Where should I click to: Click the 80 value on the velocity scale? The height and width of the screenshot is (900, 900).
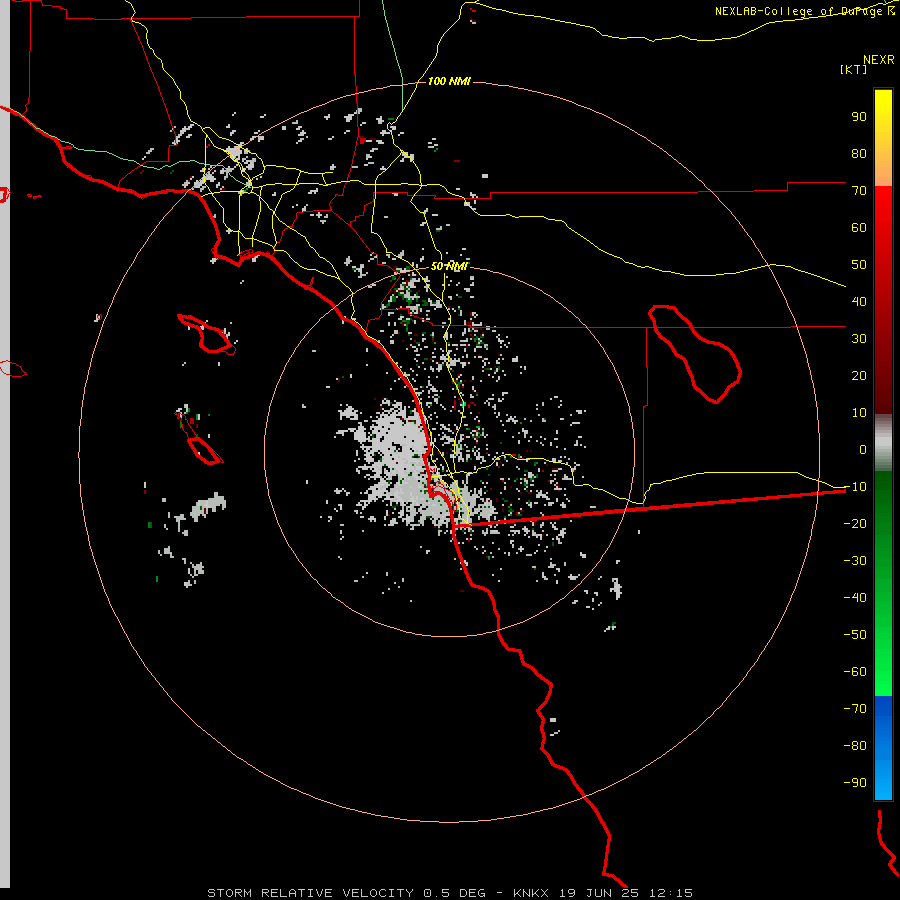tap(859, 153)
